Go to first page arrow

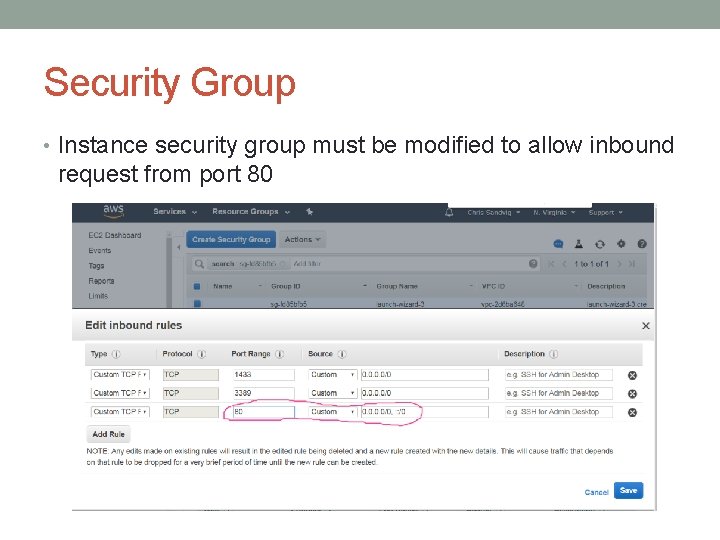pyautogui.click(x=551, y=264)
